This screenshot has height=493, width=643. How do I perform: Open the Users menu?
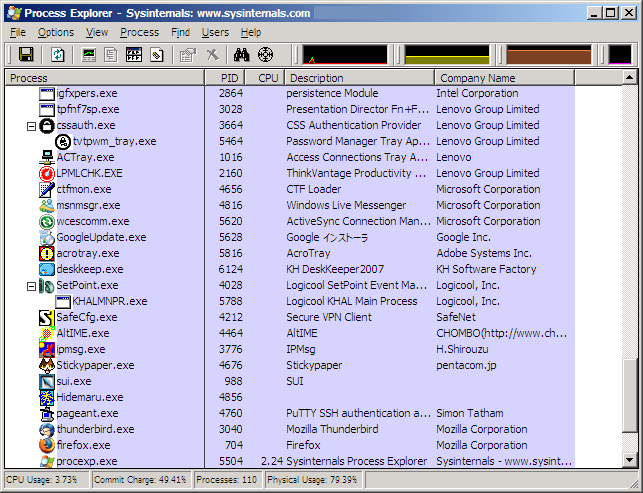click(x=215, y=32)
